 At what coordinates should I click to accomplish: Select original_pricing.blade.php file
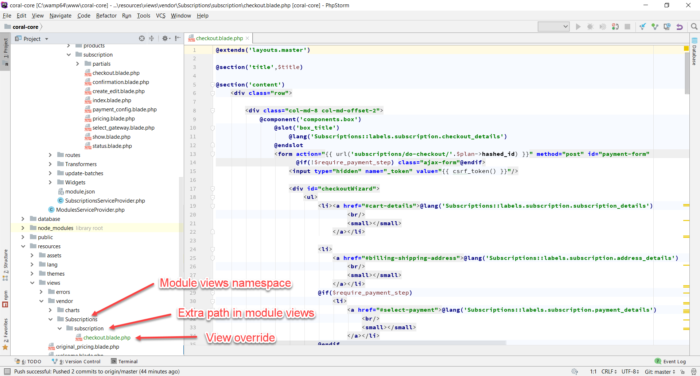84,347
